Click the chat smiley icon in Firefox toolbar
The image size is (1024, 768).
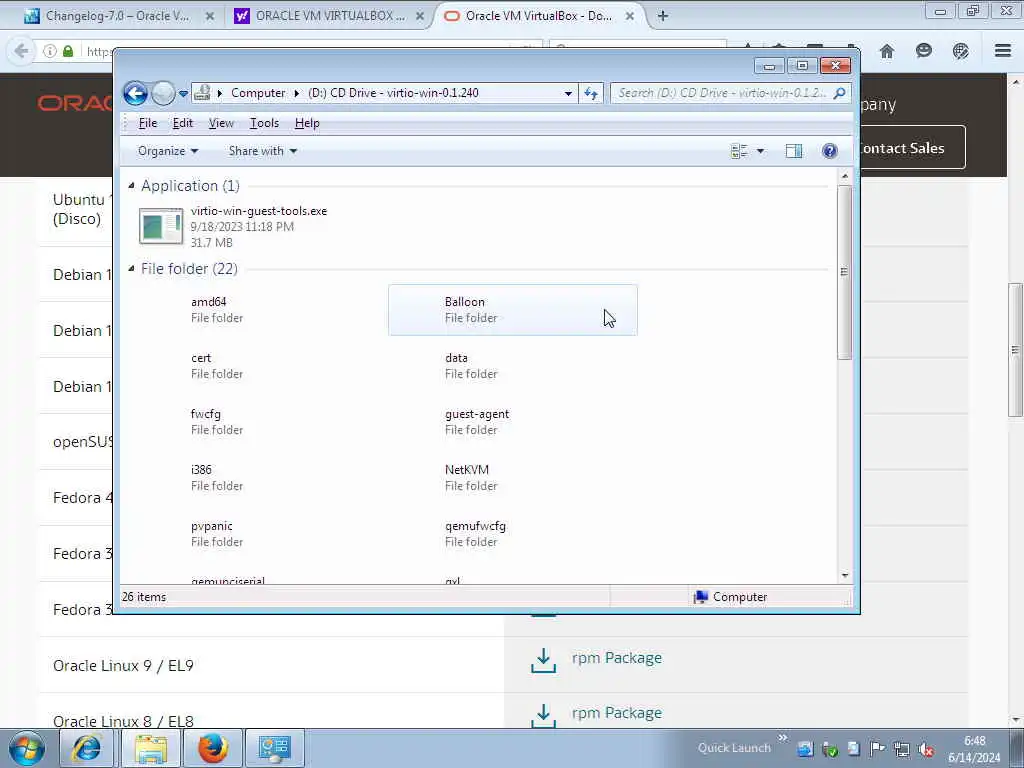(x=923, y=51)
